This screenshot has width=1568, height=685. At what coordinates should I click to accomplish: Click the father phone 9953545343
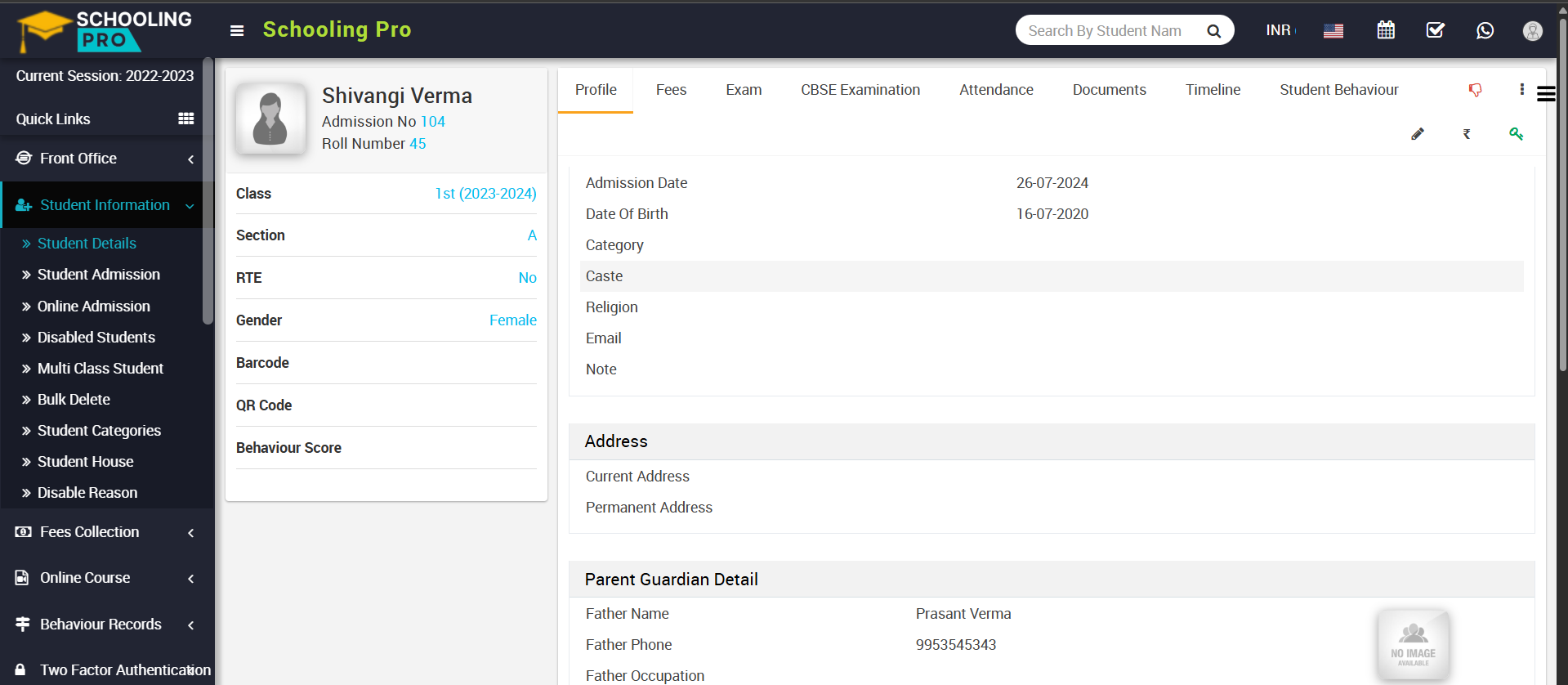tap(956, 645)
